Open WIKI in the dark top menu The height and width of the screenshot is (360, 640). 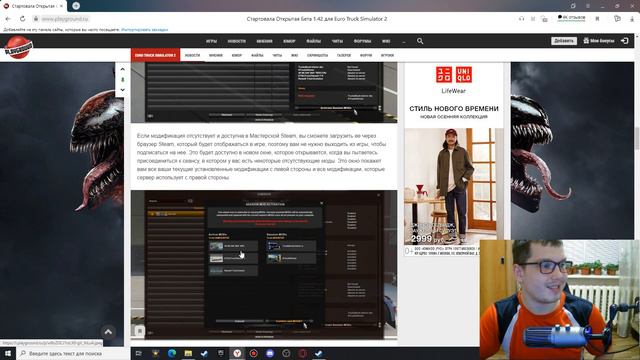386,41
